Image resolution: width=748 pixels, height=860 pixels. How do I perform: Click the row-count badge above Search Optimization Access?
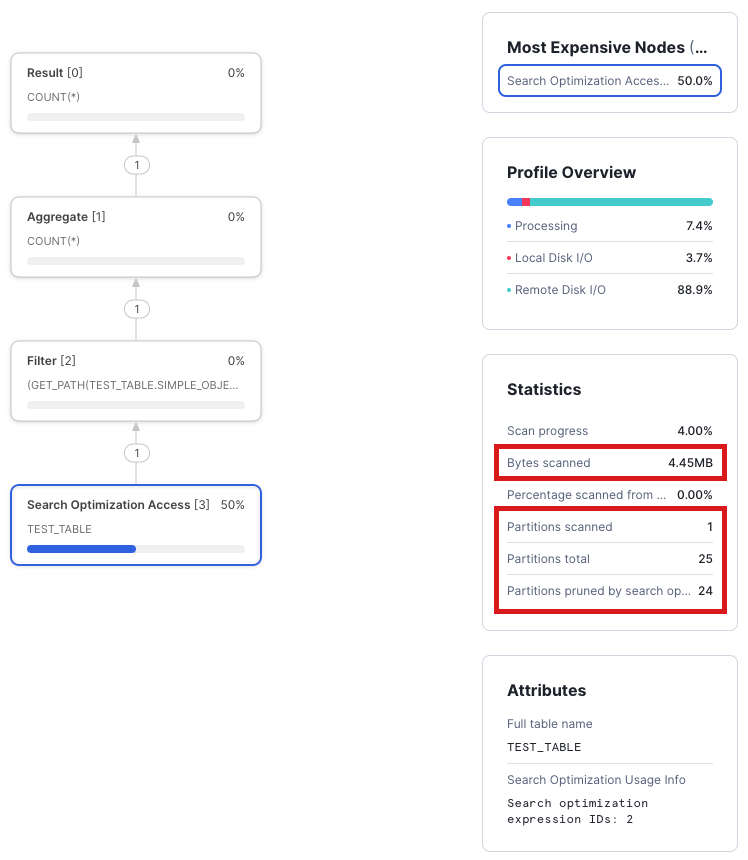[136, 453]
